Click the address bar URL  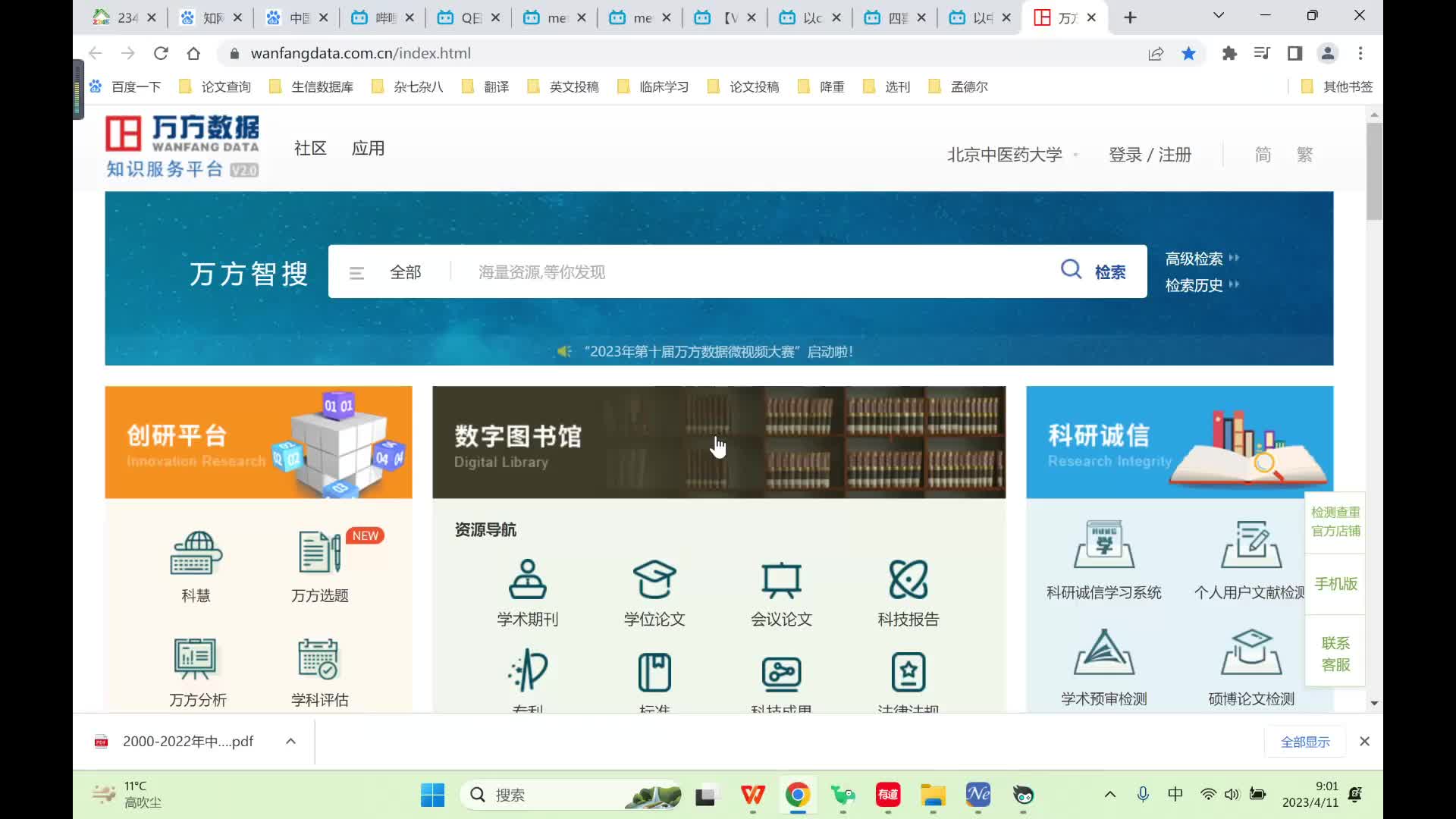360,53
